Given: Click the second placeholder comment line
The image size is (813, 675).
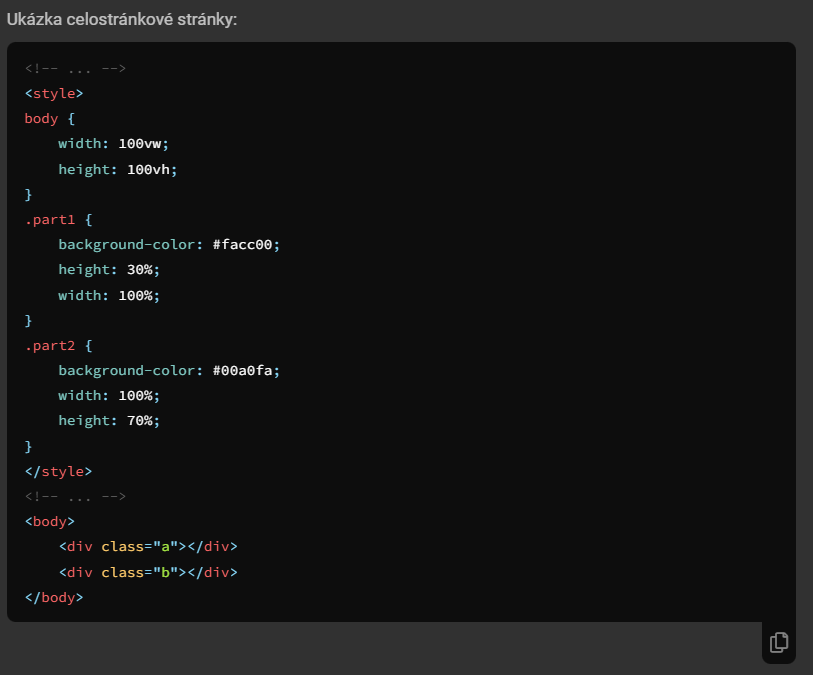Looking at the screenshot, I should click(x=74, y=496).
